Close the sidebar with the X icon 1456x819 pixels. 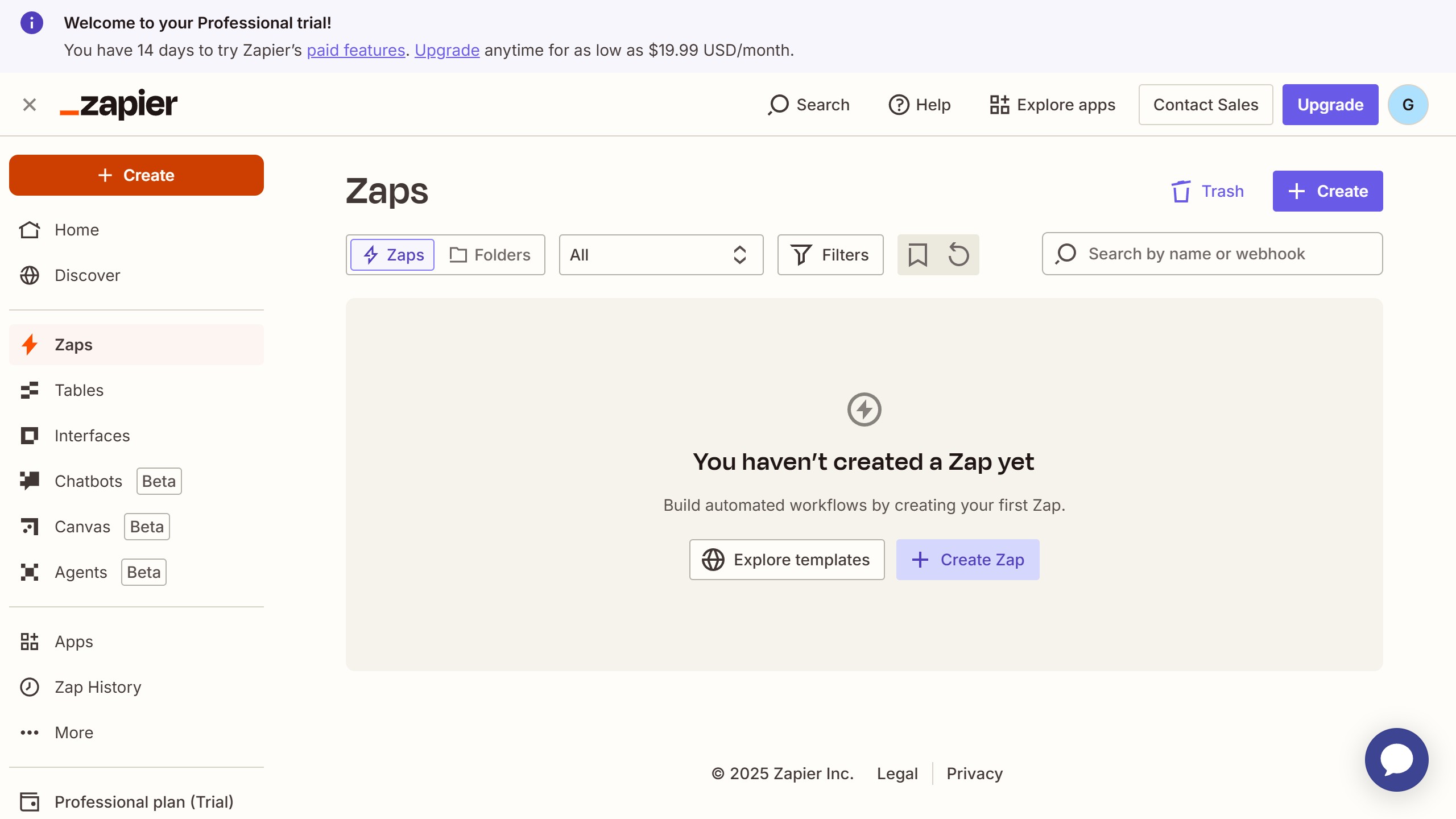(x=30, y=105)
